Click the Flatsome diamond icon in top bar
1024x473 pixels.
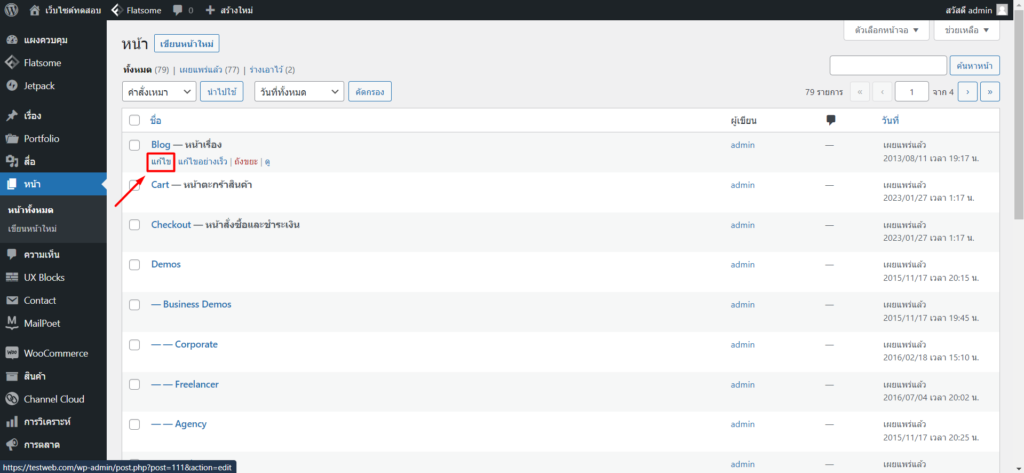[116, 10]
